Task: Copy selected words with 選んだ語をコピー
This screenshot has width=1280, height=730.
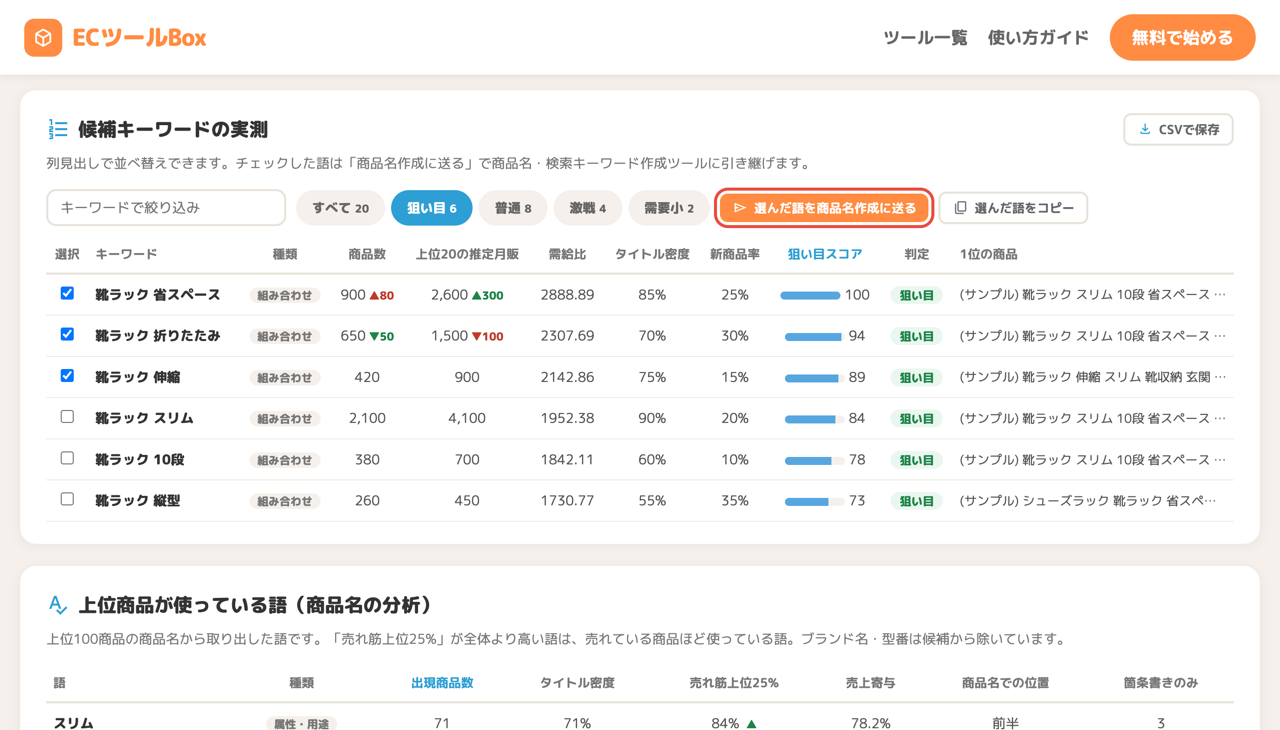Action: coord(1013,208)
